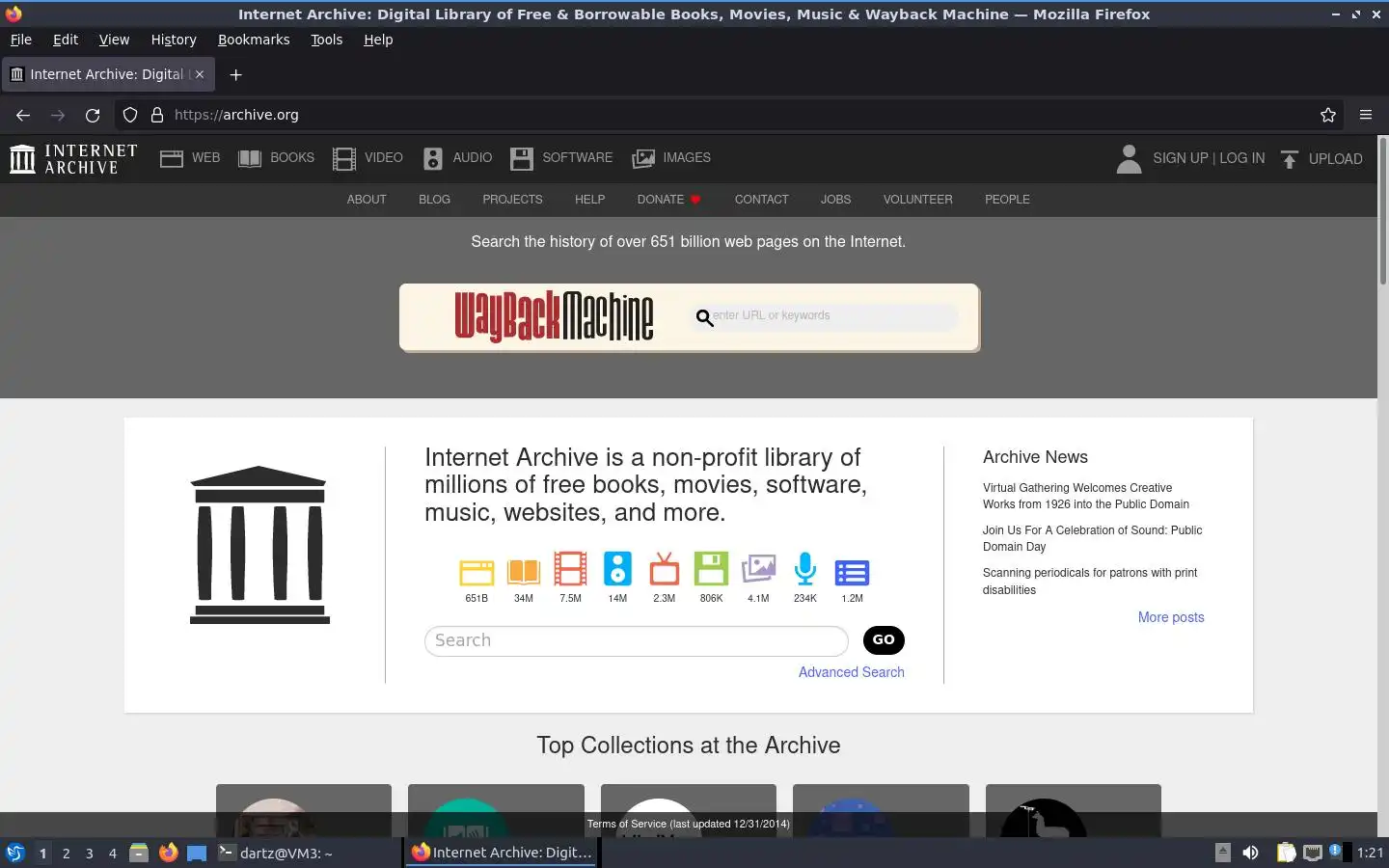Click the site security padlock icon
Image resolution: width=1389 pixels, height=868 pixels.
pos(157,115)
